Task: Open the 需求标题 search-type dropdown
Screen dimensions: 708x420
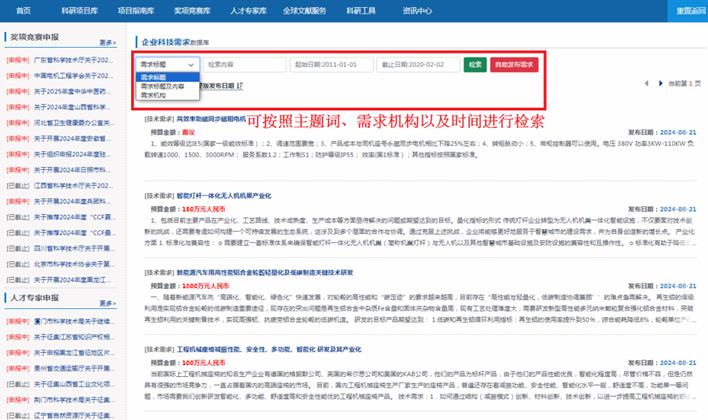Action: pos(168,65)
